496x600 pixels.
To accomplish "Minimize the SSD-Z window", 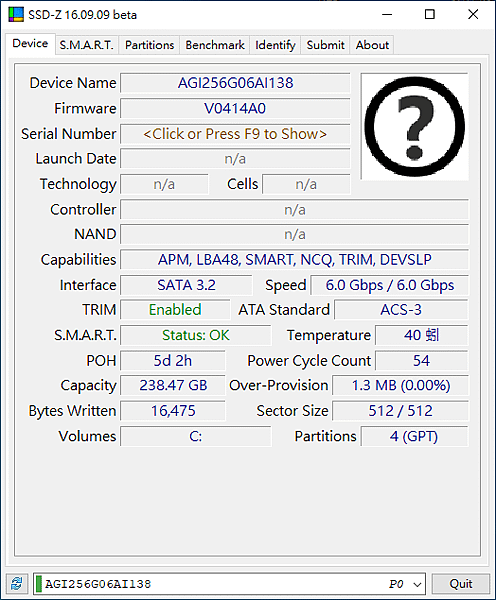I will click(387, 15).
